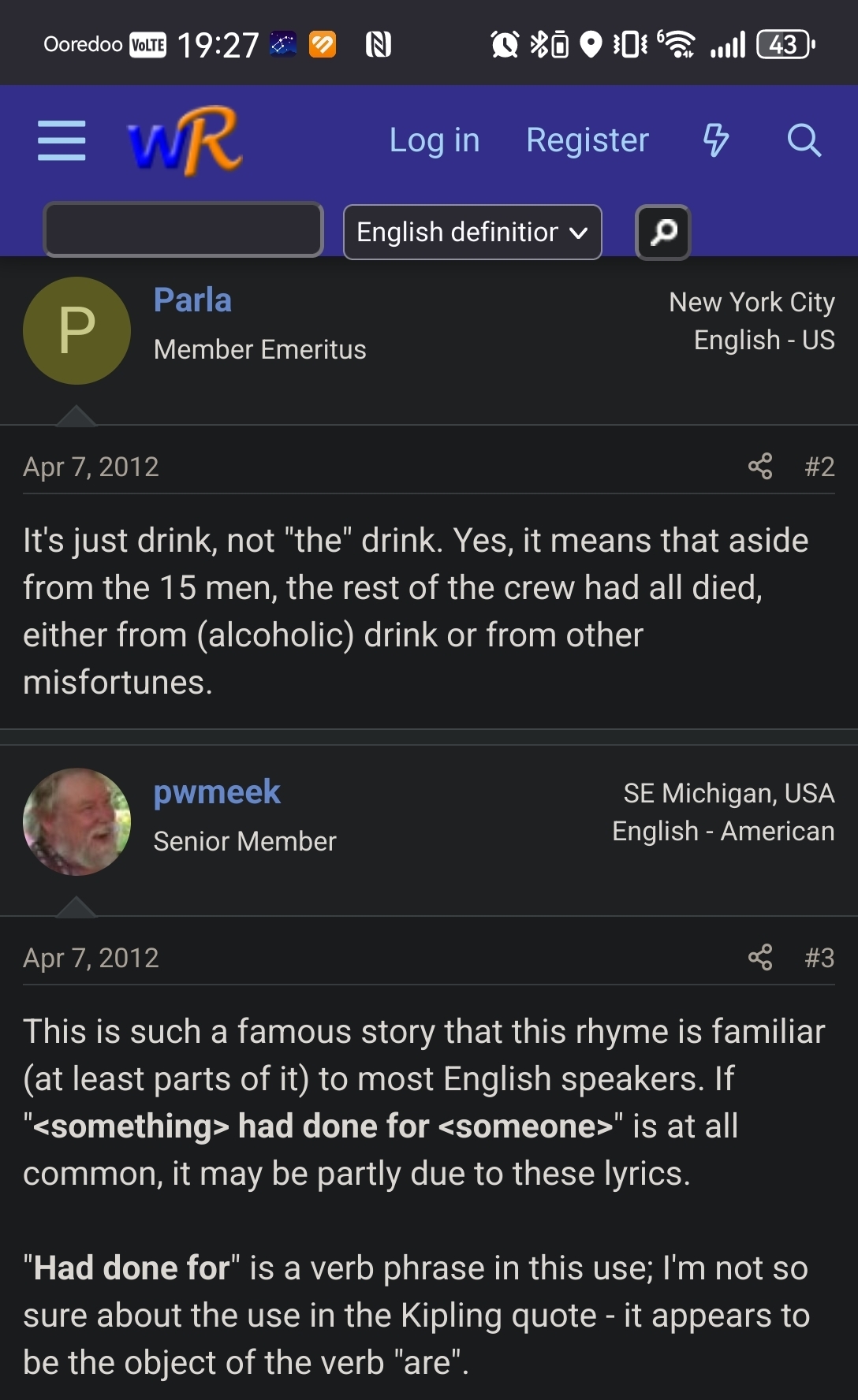This screenshot has height=1400, width=858.
Task: Click post #2's Apr 7, 2012 date
Action: [91, 467]
